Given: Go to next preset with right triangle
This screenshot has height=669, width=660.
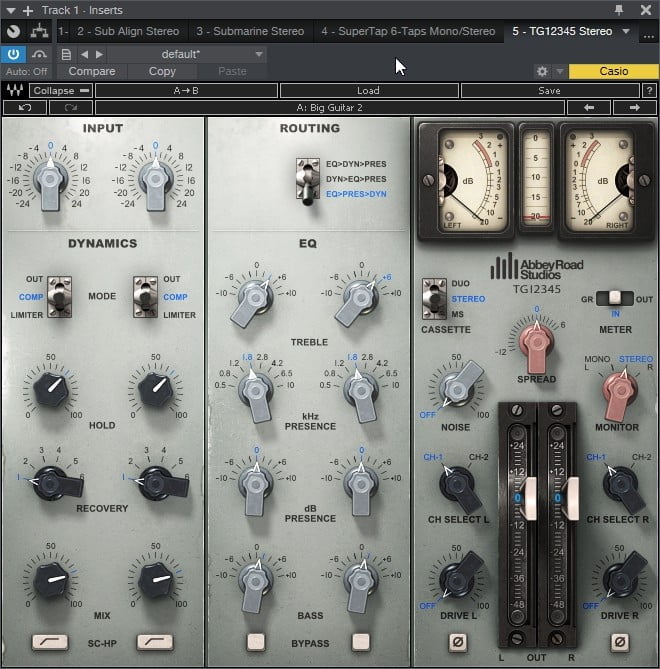Looking at the screenshot, I should 99,54.
